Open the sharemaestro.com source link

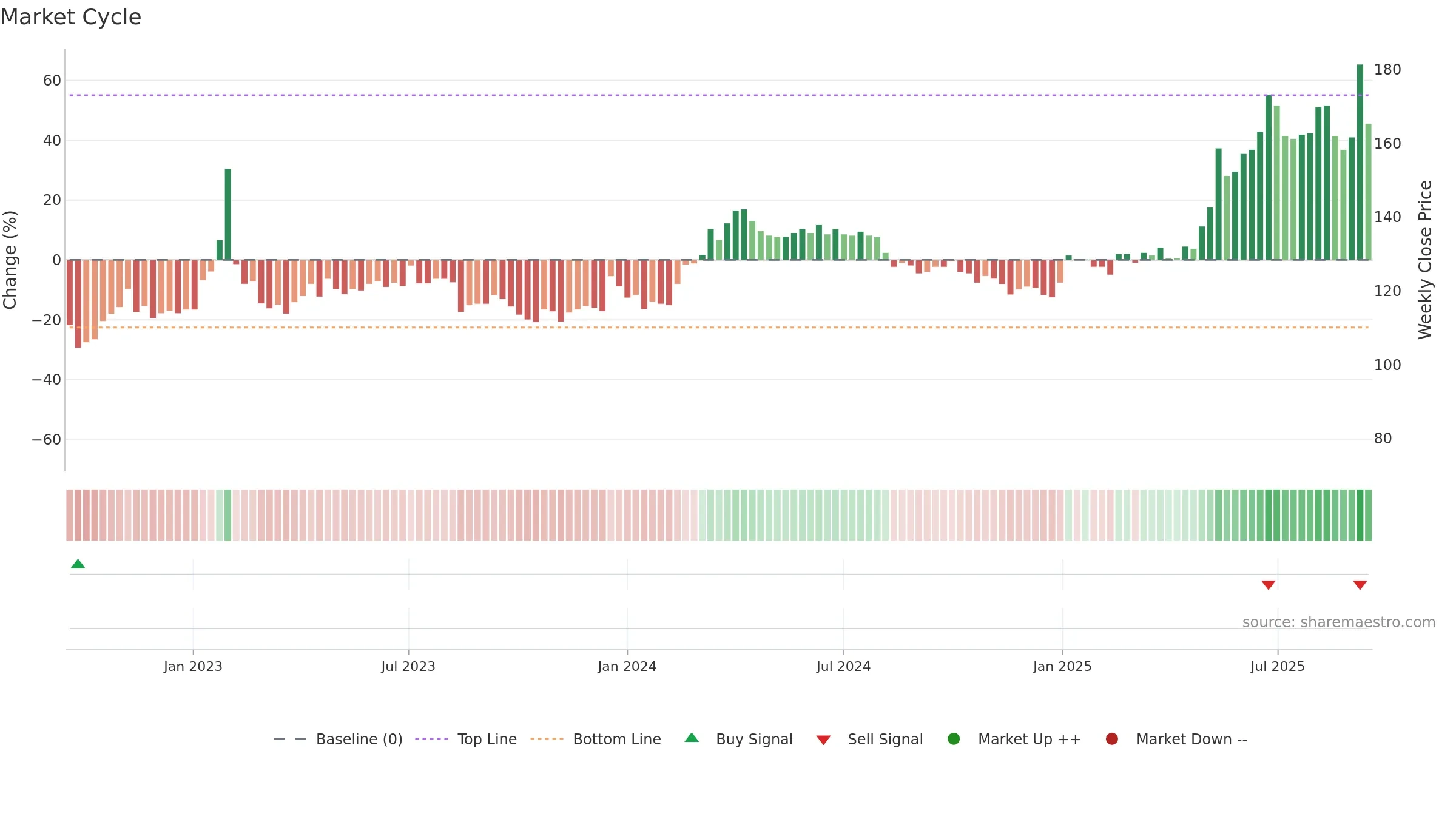tap(1339, 622)
